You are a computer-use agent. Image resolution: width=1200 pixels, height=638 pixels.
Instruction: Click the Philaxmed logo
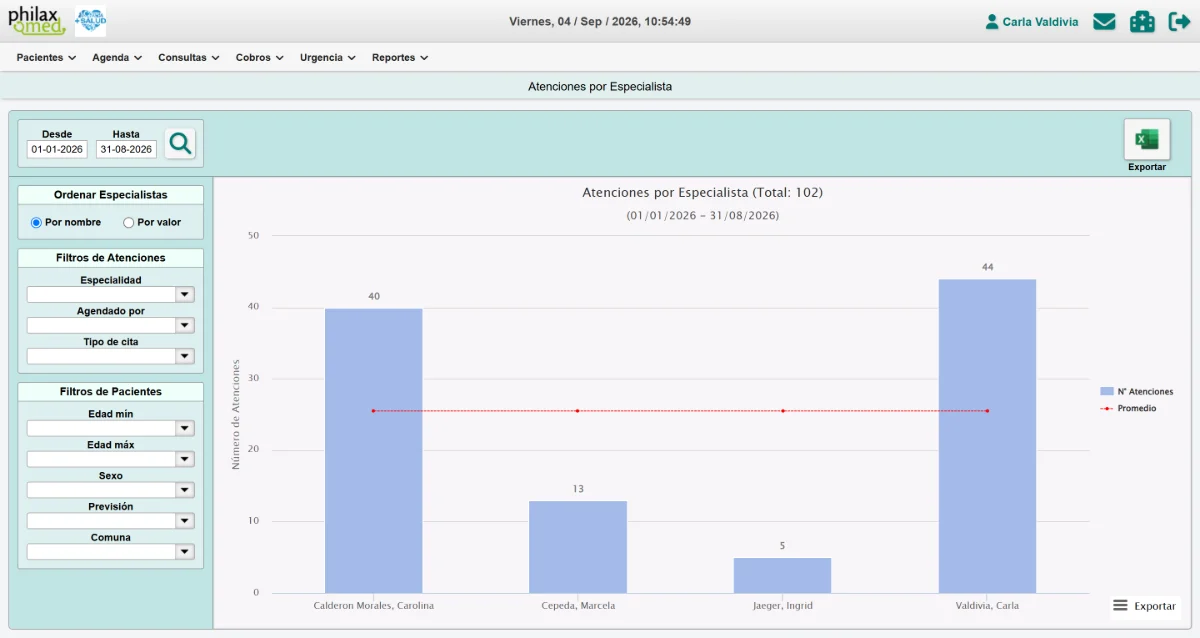pos(37,20)
